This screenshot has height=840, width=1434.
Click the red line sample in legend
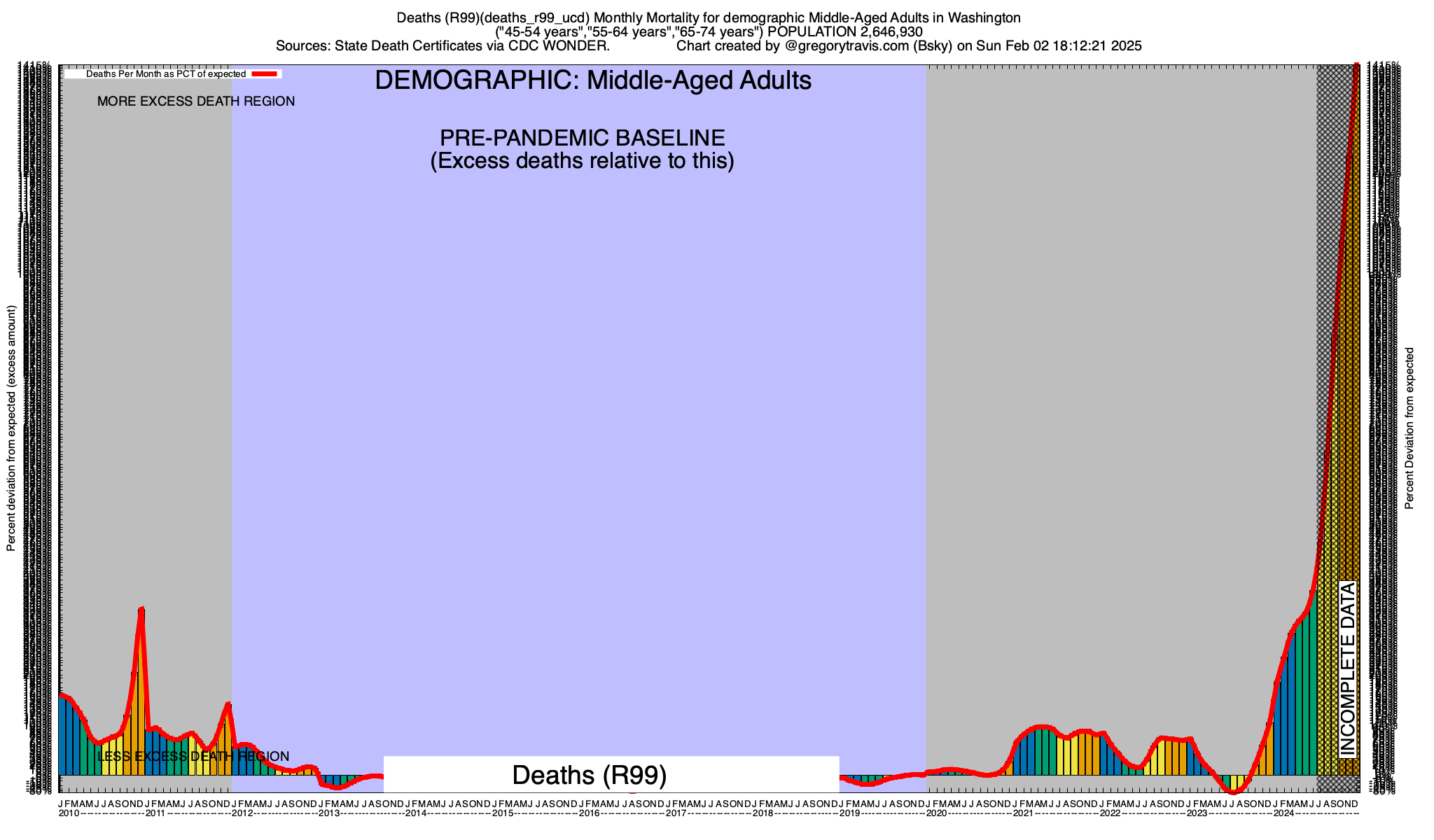[x=265, y=74]
